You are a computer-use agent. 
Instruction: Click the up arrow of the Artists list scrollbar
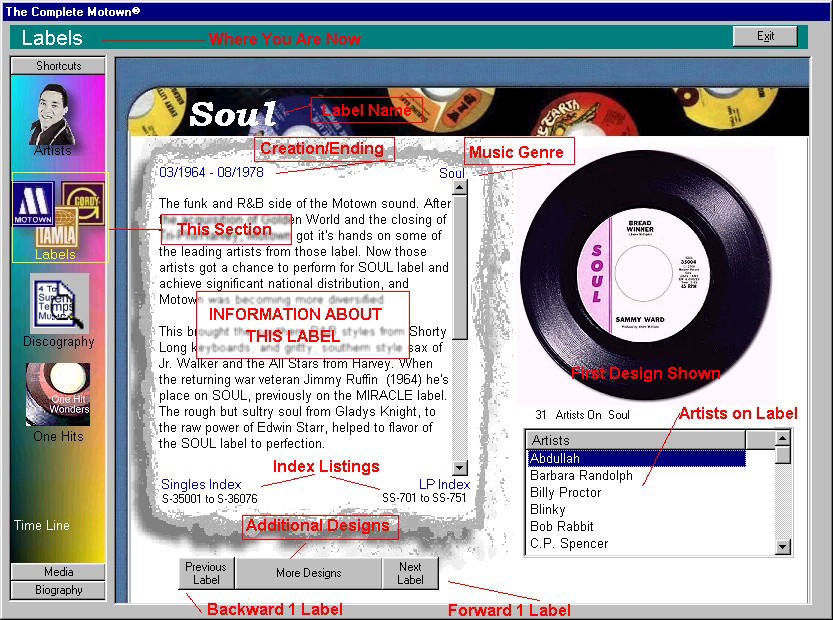783,438
